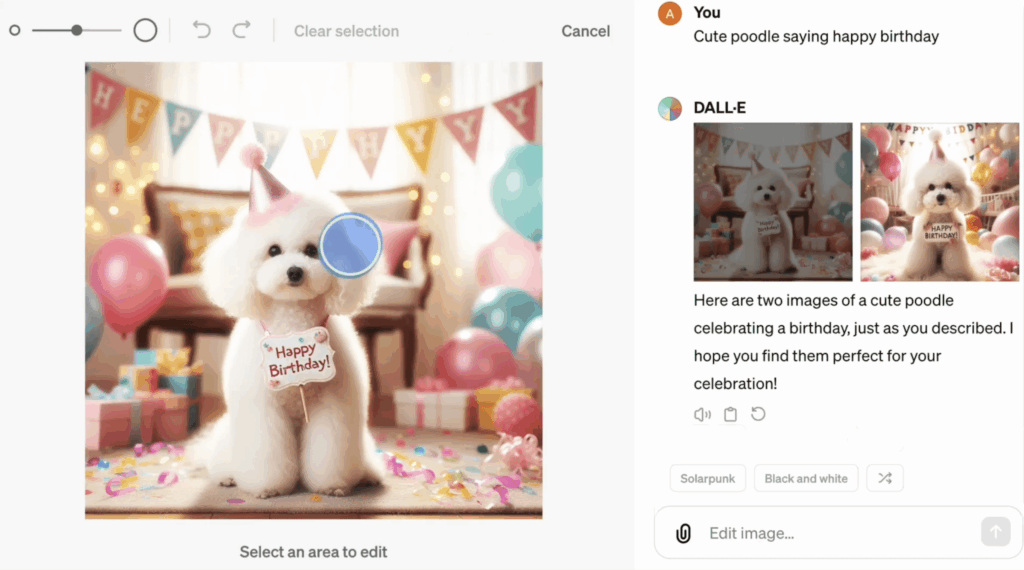Screen dimensions: 1024x570
Task: Apply the Solarpunk style suggestion
Action: point(707,478)
